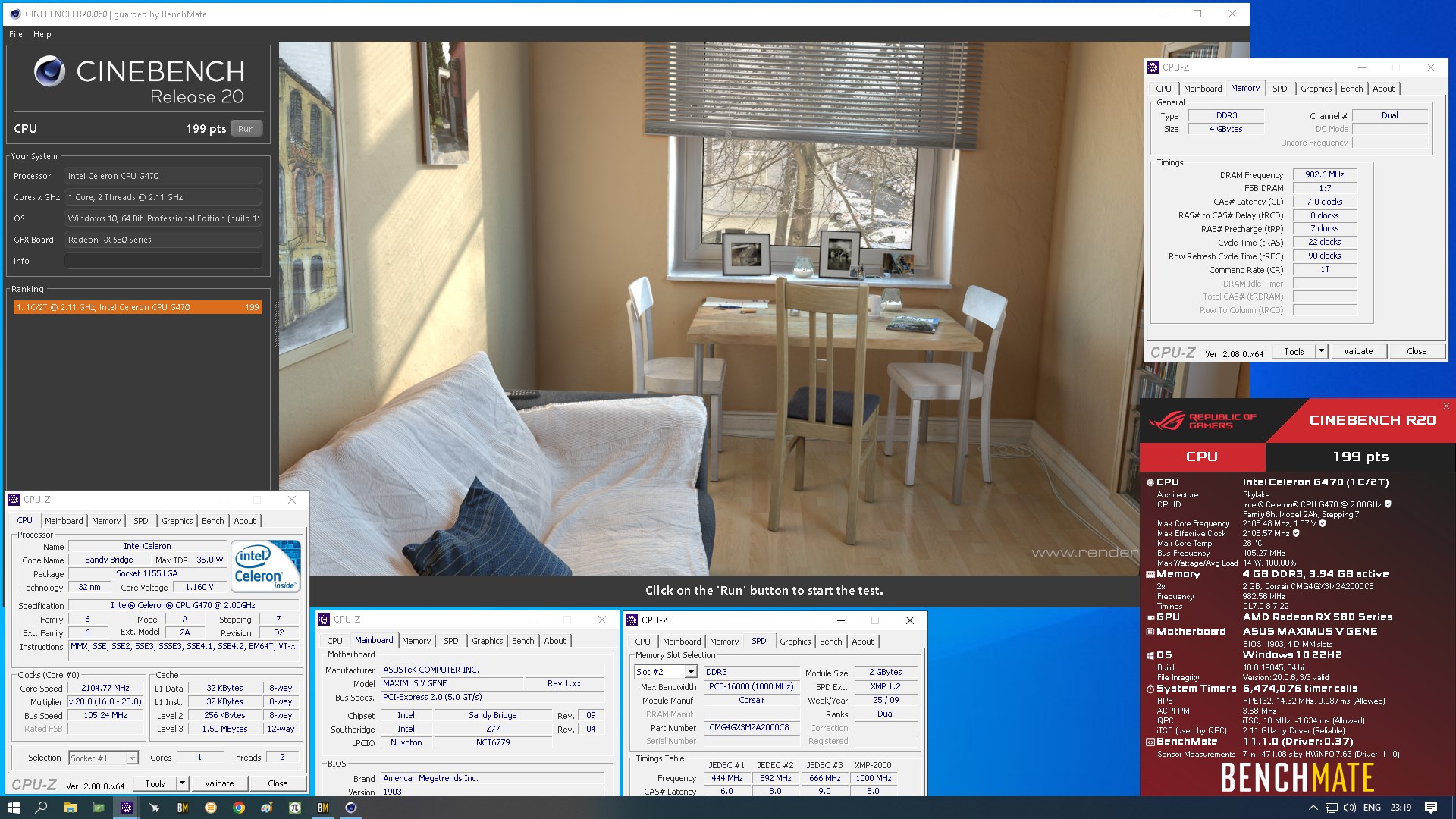Click the Cinebench taskbar icon

click(351, 808)
